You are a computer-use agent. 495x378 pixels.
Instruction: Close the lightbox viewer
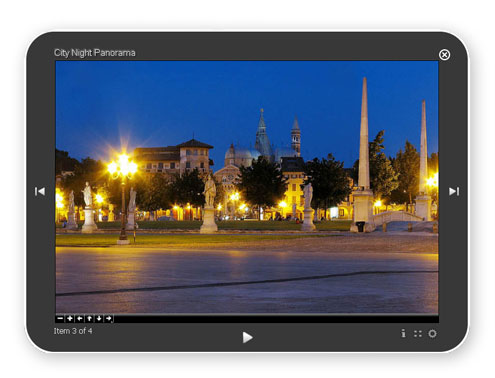(444, 55)
